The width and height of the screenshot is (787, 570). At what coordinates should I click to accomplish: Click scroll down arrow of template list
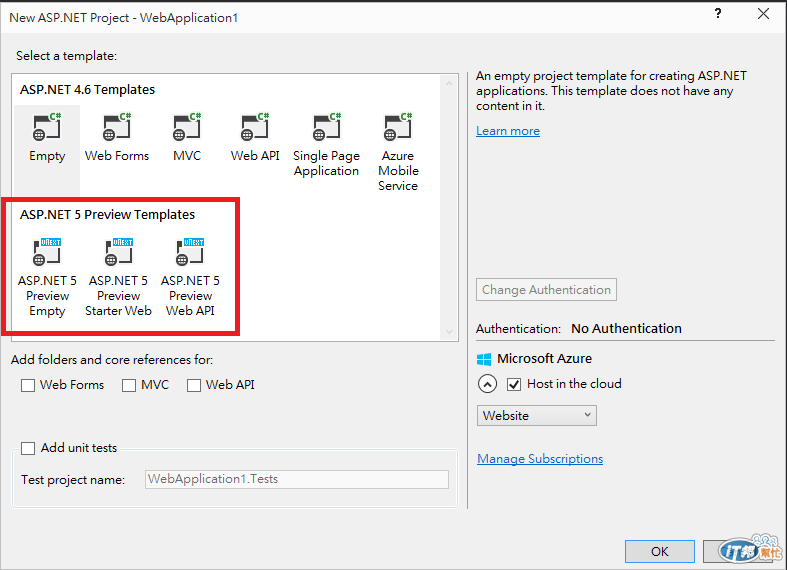(x=449, y=332)
